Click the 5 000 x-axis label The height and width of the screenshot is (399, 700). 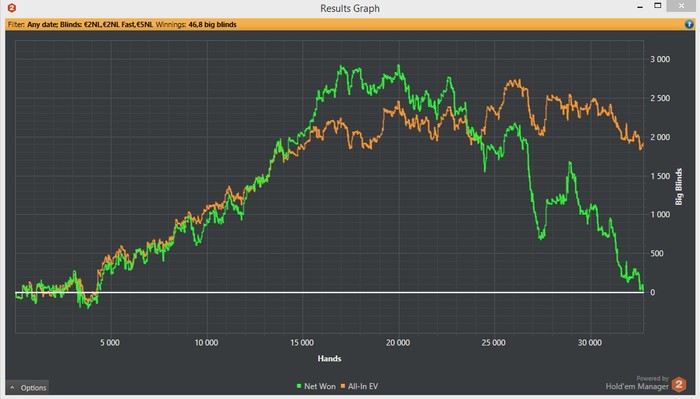point(110,343)
